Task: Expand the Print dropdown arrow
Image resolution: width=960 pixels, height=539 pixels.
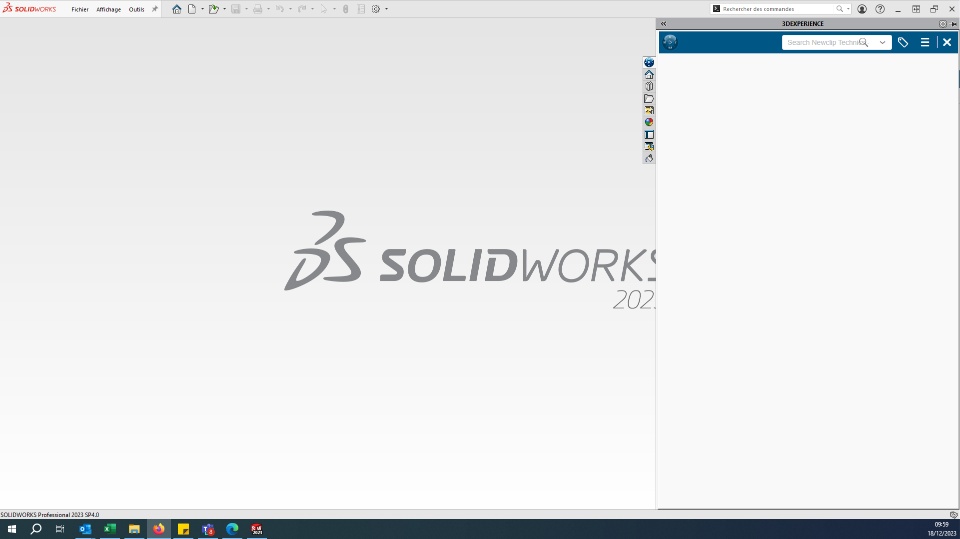Action: [x=268, y=9]
